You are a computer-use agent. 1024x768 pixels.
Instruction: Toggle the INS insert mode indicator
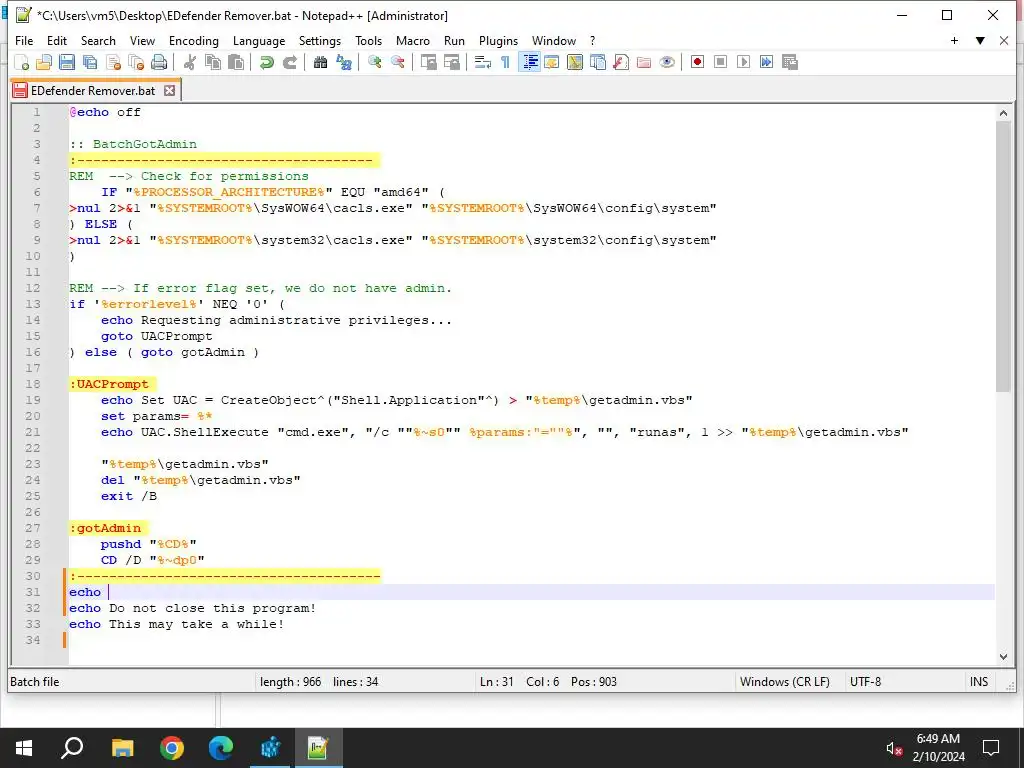(979, 682)
